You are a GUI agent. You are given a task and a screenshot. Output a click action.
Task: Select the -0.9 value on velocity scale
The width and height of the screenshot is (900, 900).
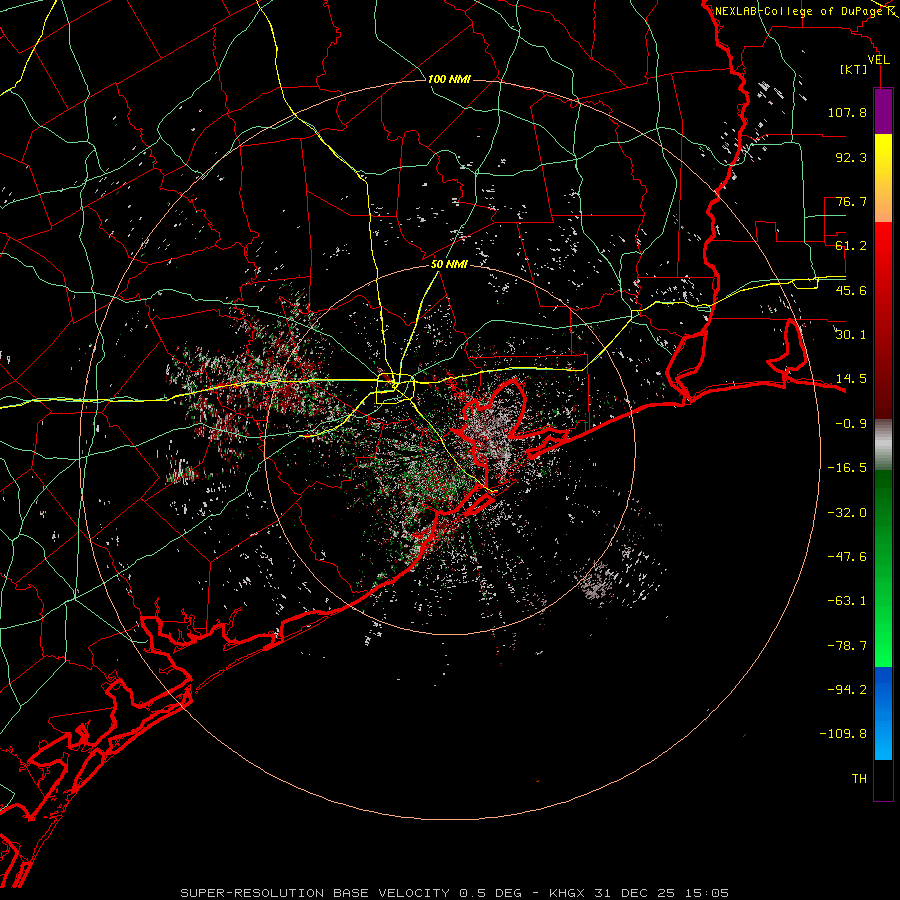point(851,424)
